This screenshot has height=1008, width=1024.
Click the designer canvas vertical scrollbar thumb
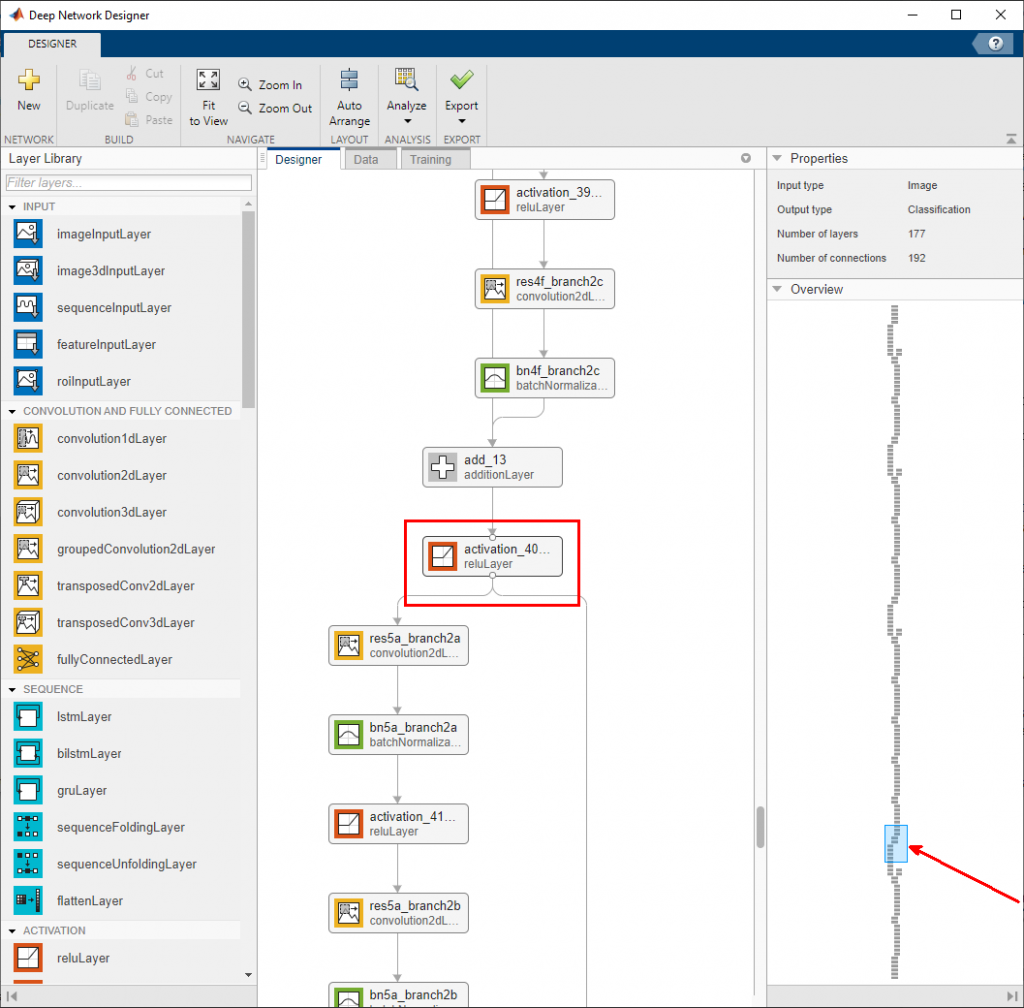tap(760, 827)
